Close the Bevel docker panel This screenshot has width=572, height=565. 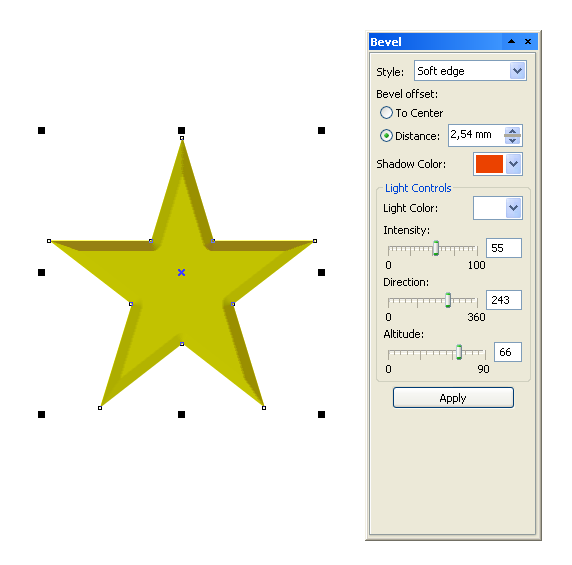tap(527, 42)
